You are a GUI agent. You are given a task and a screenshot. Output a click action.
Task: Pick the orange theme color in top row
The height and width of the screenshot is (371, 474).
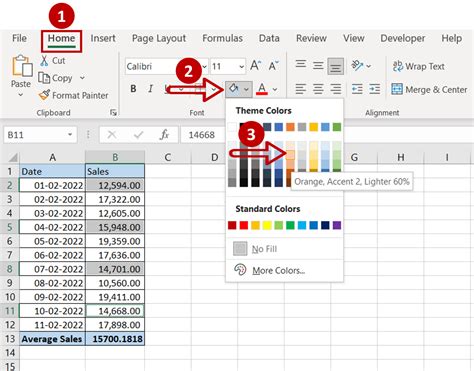(290, 127)
